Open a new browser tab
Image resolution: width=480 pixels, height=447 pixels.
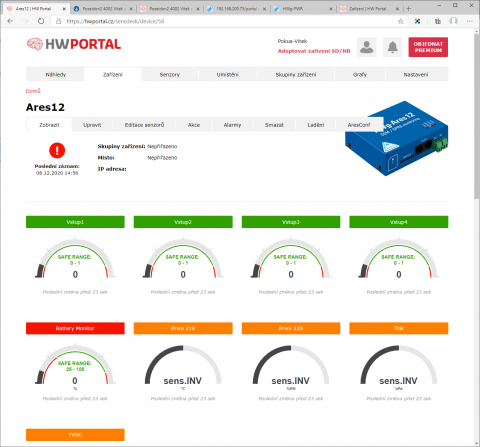409,9
